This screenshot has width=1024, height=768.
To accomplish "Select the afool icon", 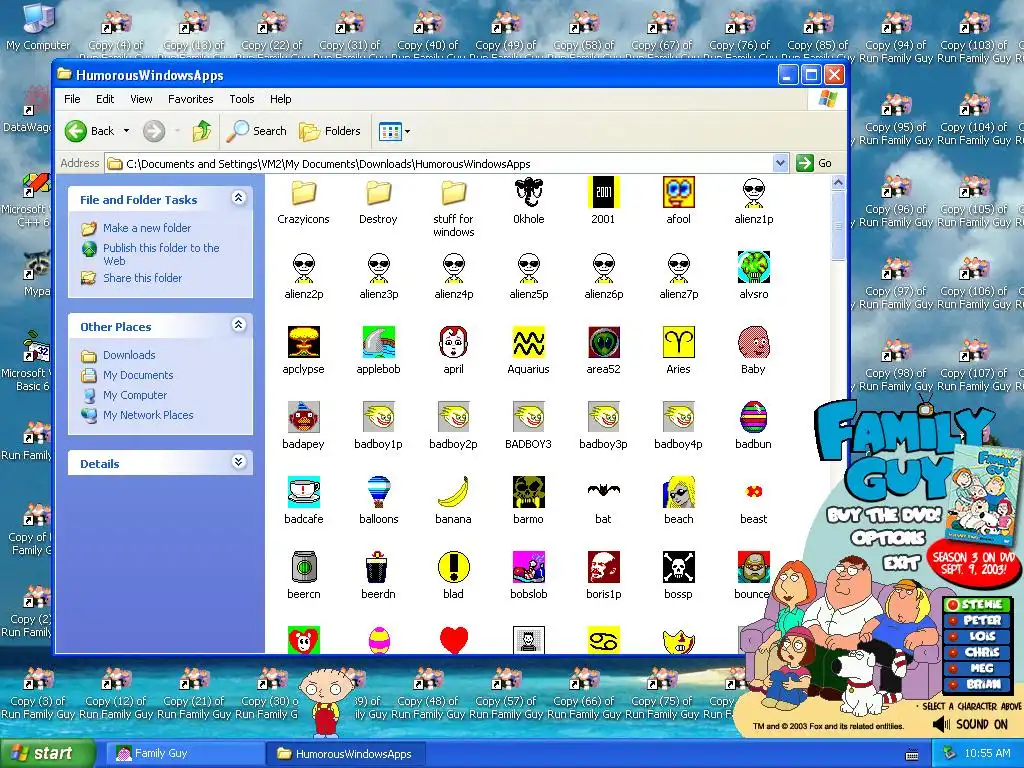I will pyautogui.click(x=679, y=193).
